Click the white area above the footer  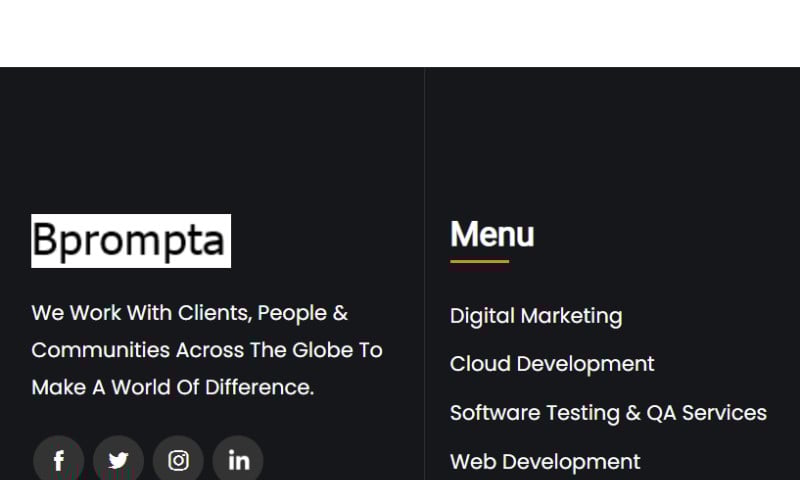coord(400,32)
